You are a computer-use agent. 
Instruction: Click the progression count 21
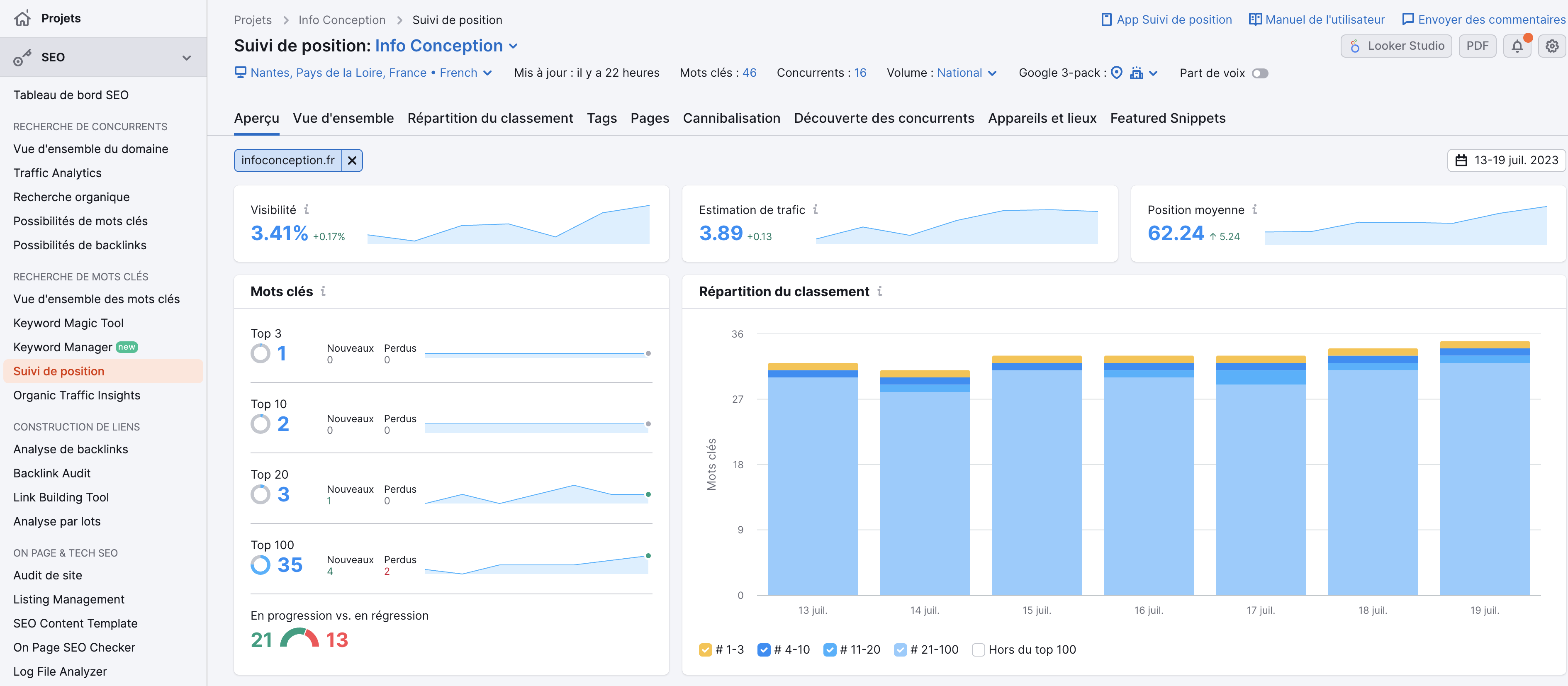pos(261,640)
